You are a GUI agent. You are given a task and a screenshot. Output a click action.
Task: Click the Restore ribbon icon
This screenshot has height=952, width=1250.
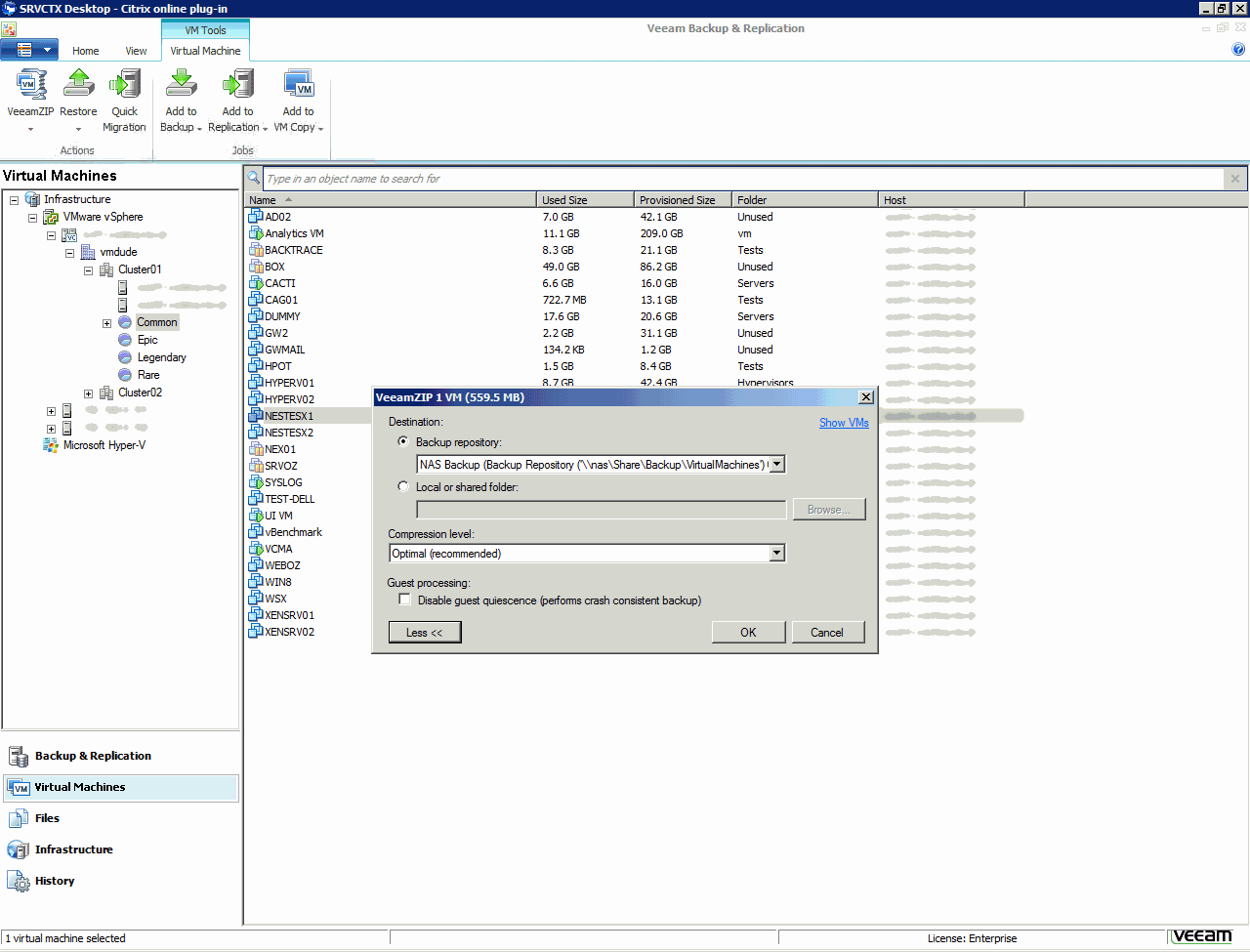coord(78,86)
